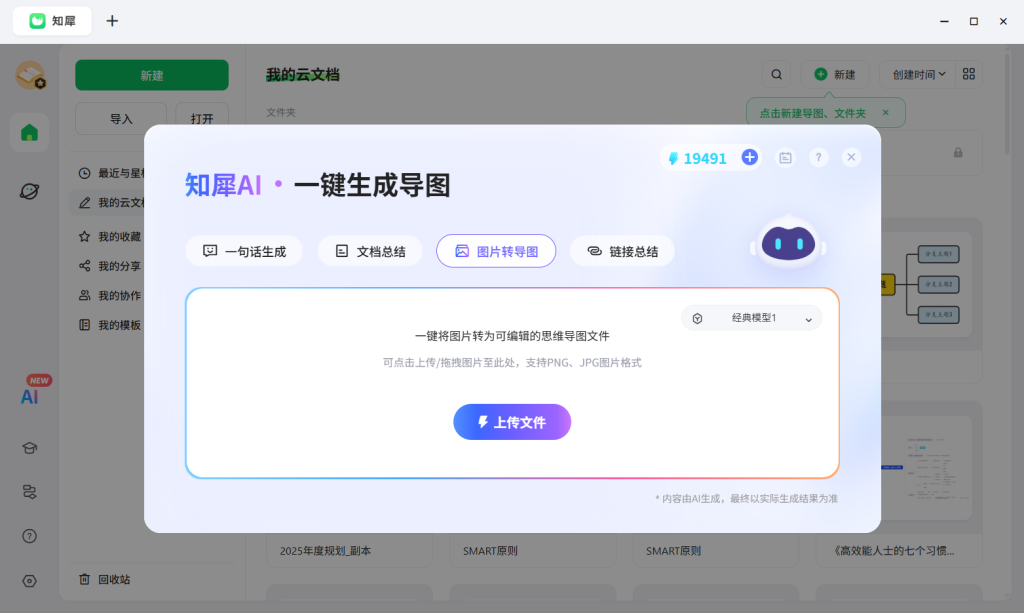
Task: Close the 知犀AI dialog
Action: pyautogui.click(x=851, y=157)
